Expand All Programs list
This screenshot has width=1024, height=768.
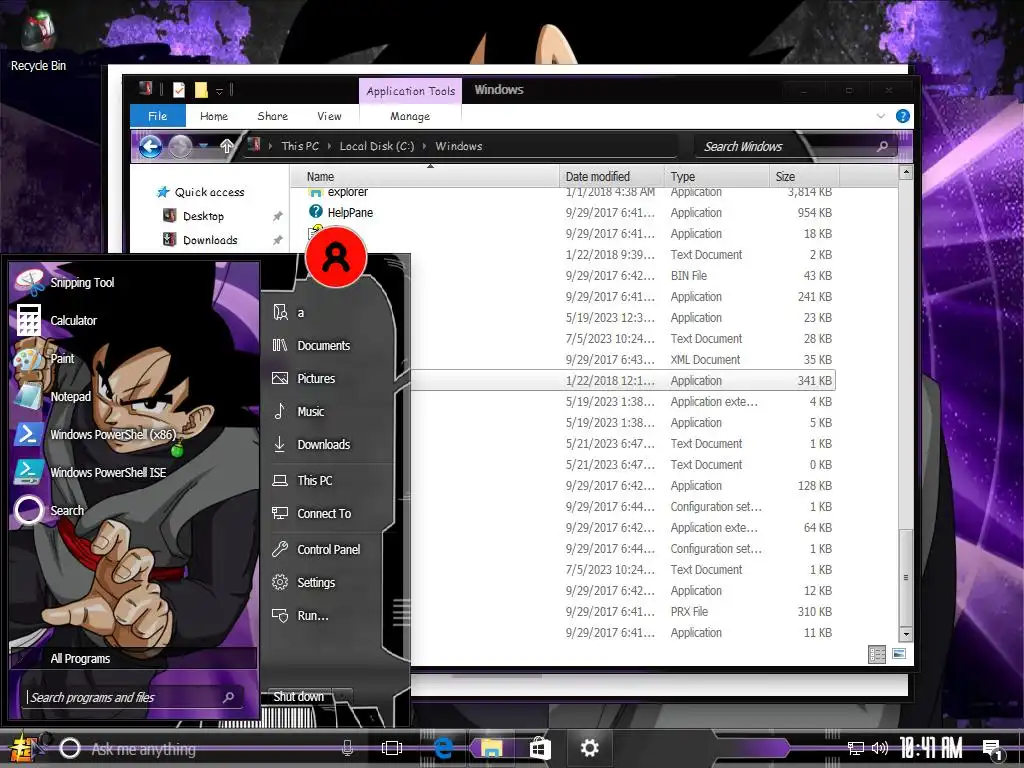133,658
